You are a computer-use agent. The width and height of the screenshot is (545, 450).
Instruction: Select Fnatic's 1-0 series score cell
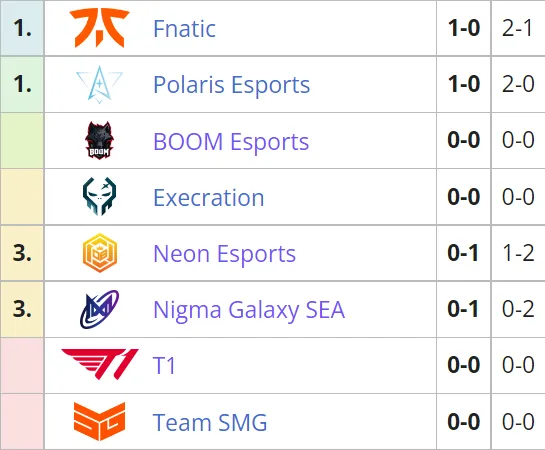(x=464, y=28)
